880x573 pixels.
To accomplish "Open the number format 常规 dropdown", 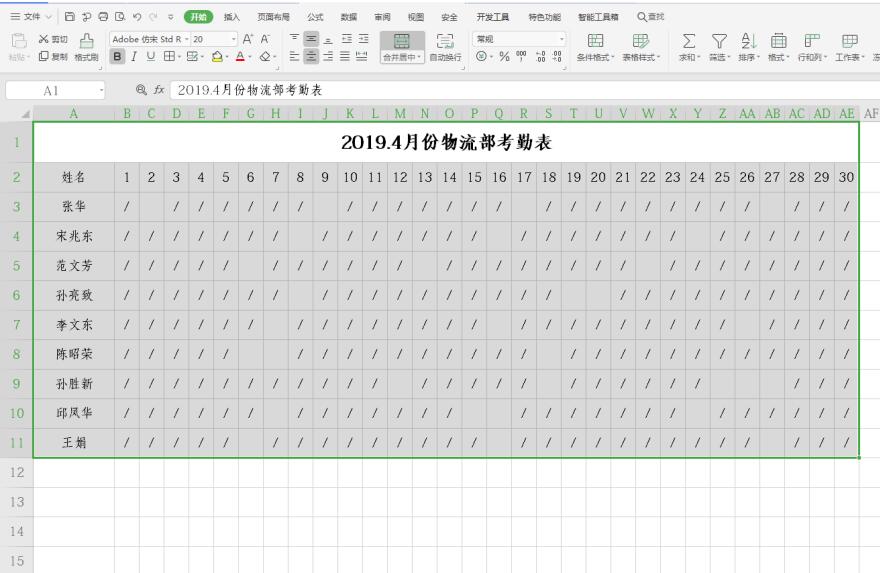I will pos(561,39).
